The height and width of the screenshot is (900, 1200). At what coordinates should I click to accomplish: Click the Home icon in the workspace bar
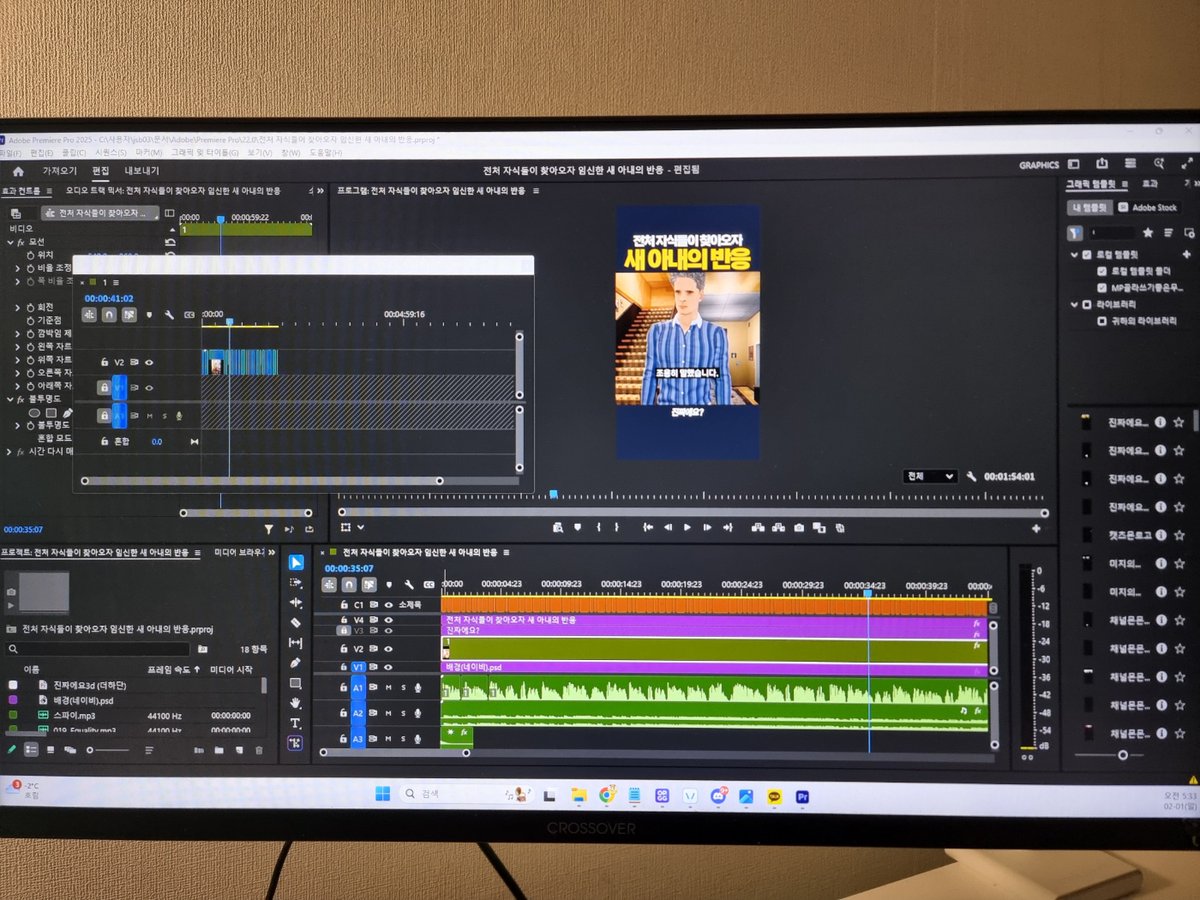(x=18, y=171)
